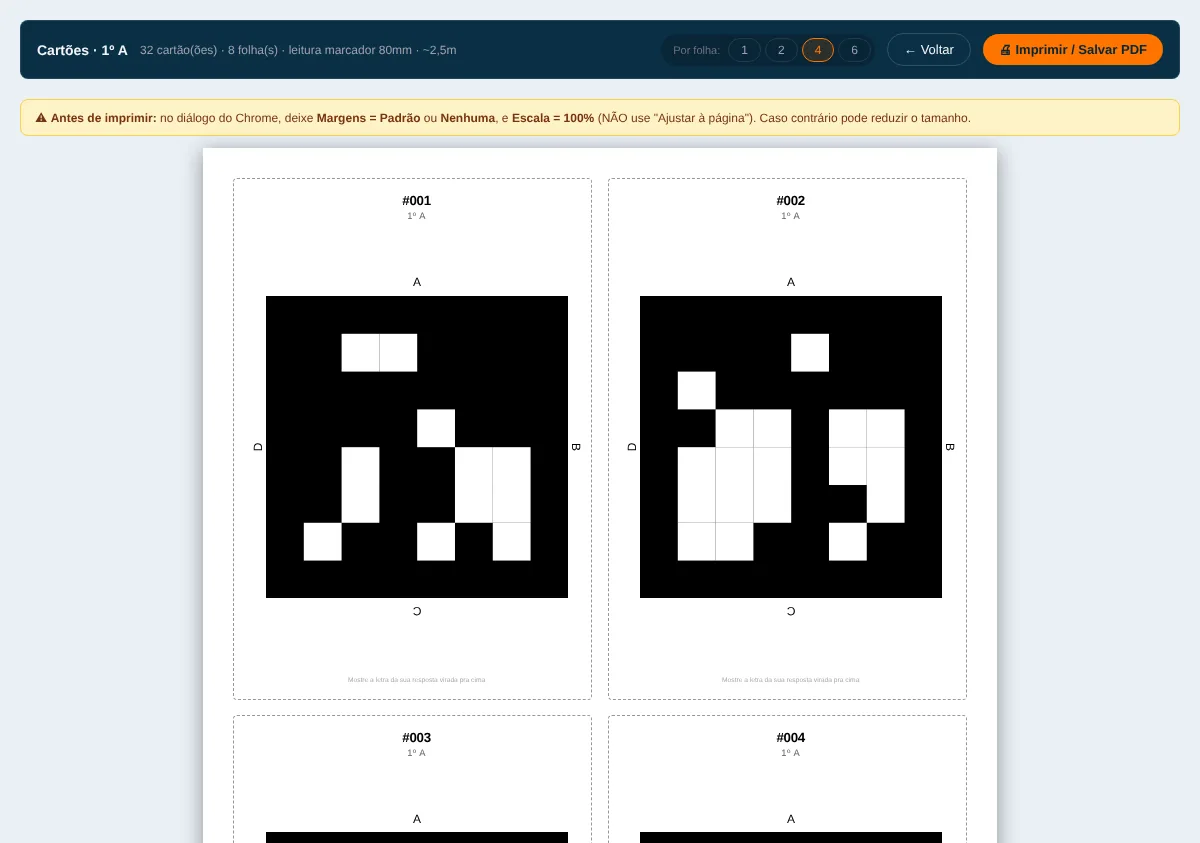Click the warning triangle icon
Screen dimensions: 1200x843
pyautogui.click(x=41, y=118)
